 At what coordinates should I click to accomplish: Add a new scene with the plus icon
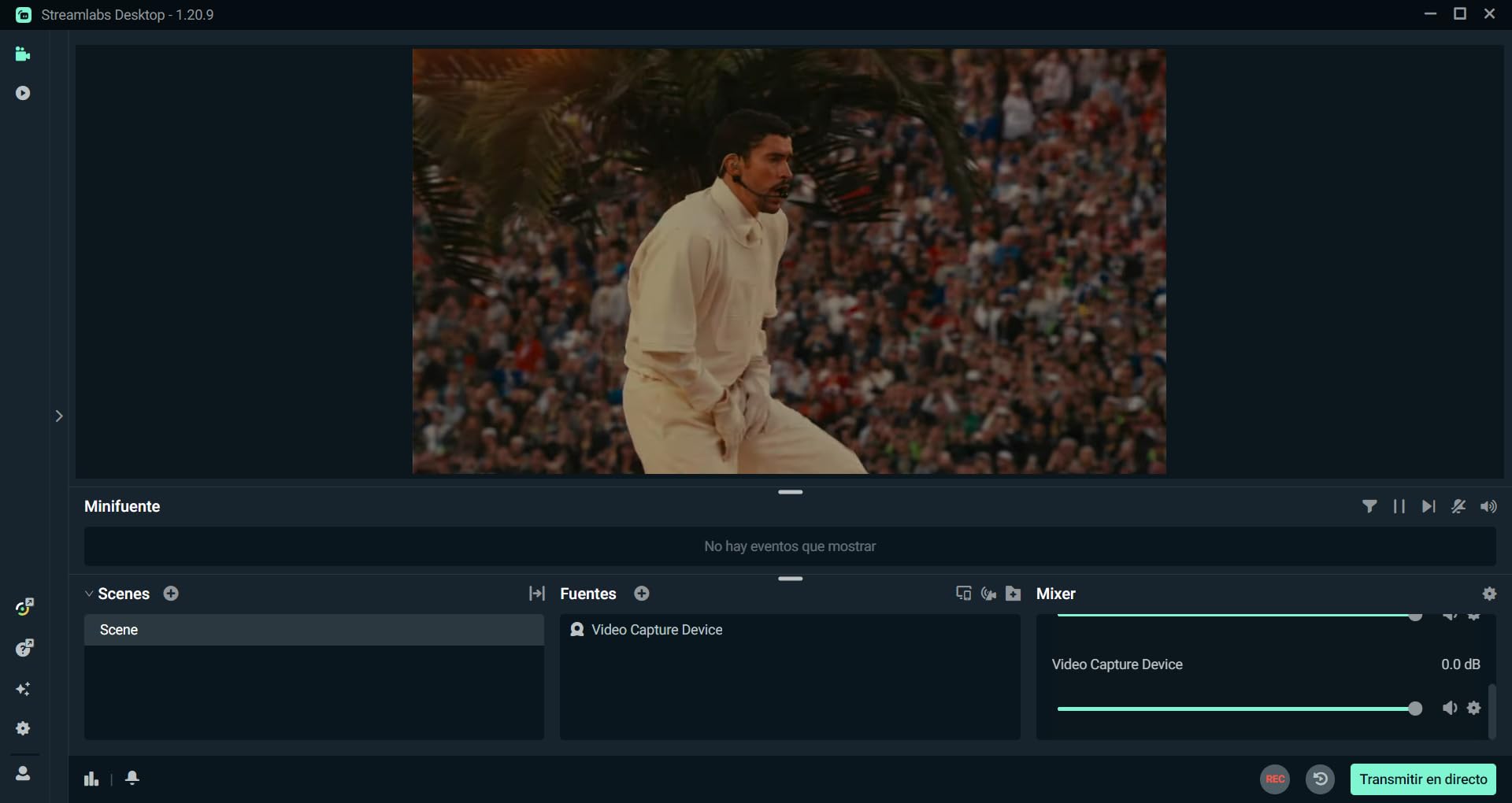click(x=171, y=594)
